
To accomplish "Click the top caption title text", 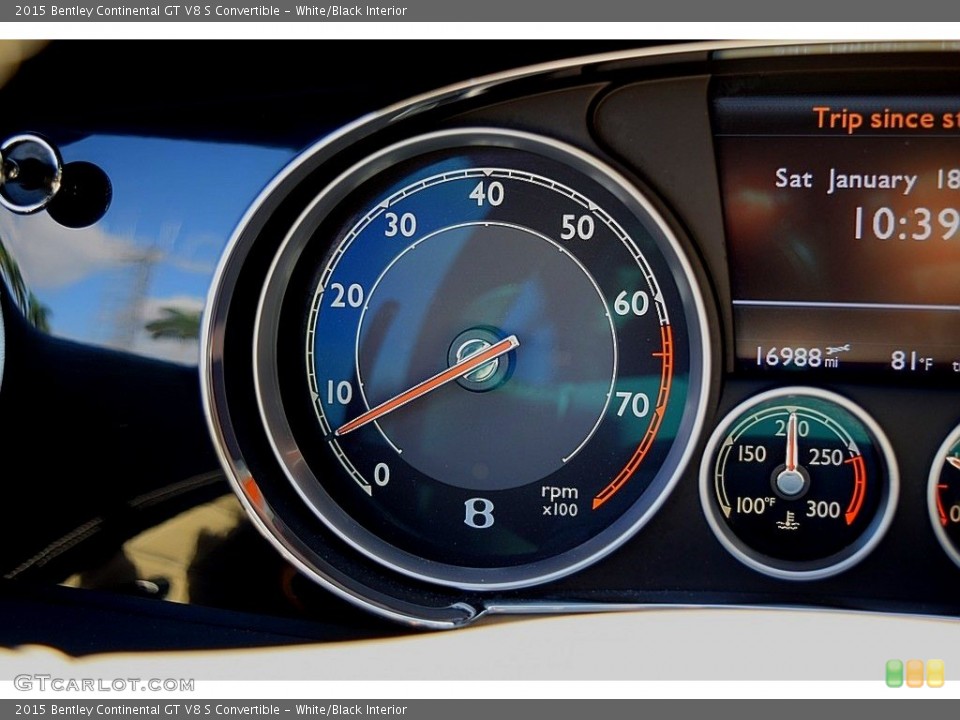I will (211, 10).
